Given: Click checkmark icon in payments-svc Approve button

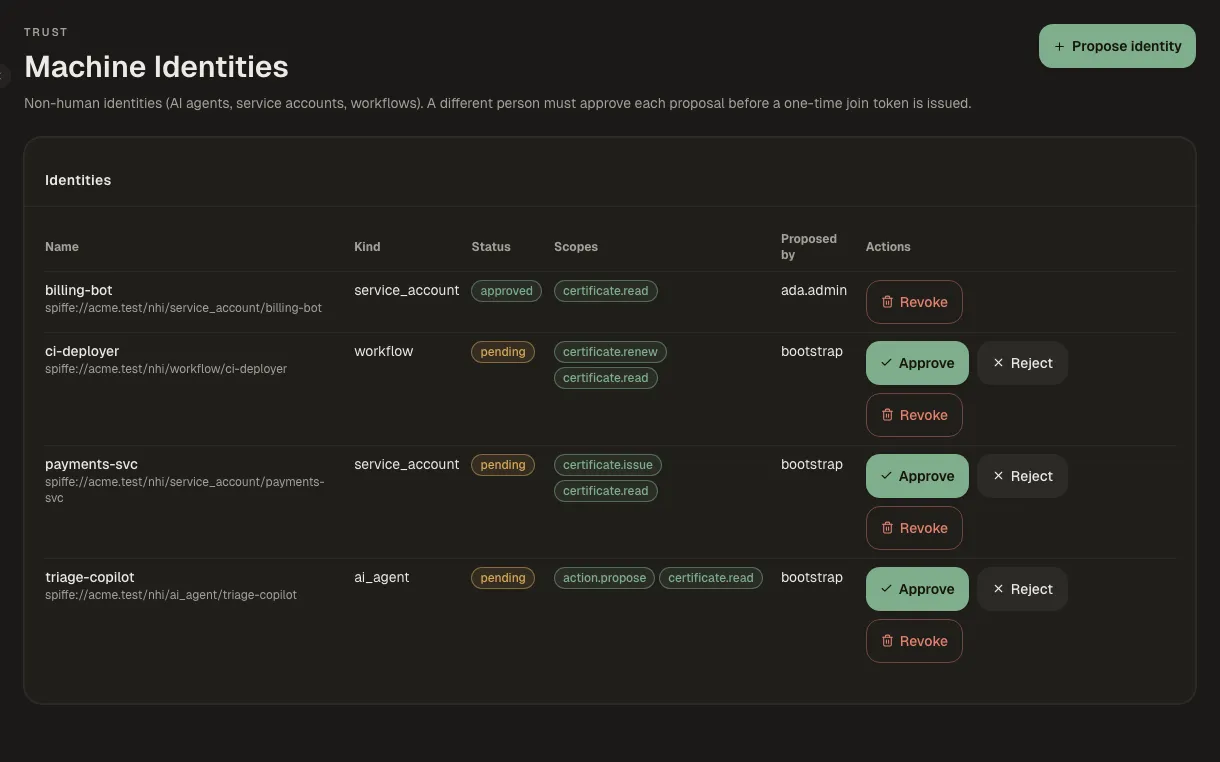Looking at the screenshot, I should click(886, 476).
